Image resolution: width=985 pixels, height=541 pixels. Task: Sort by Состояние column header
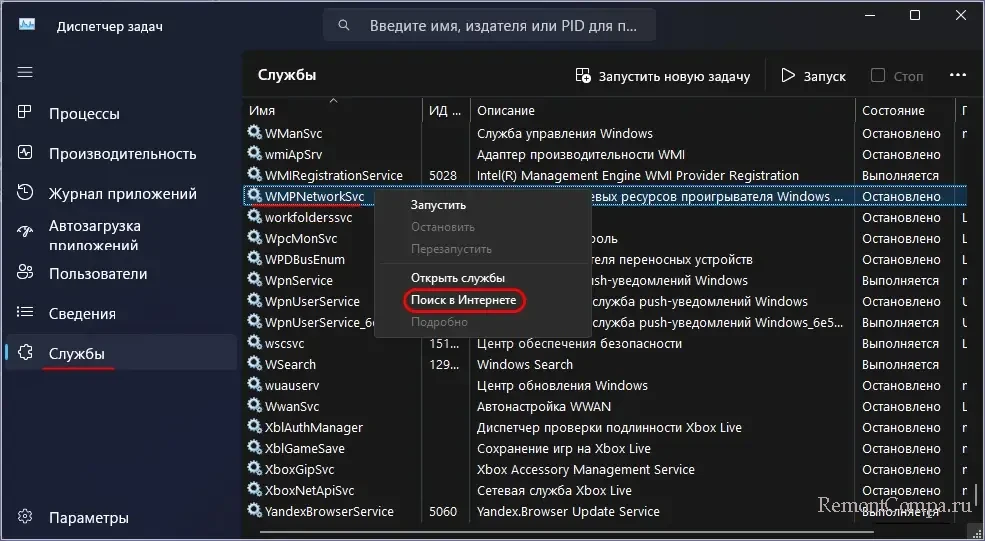tap(893, 111)
